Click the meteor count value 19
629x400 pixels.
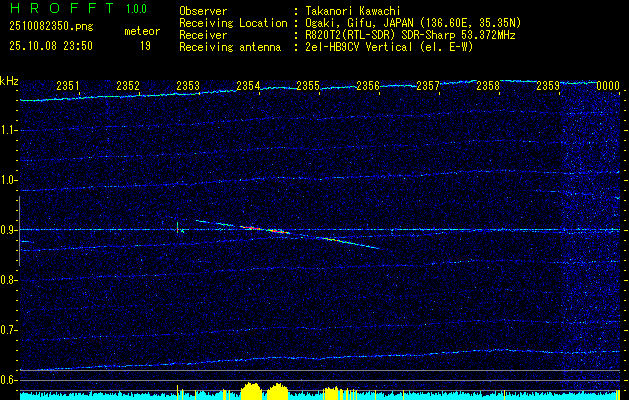pos(145,46)
